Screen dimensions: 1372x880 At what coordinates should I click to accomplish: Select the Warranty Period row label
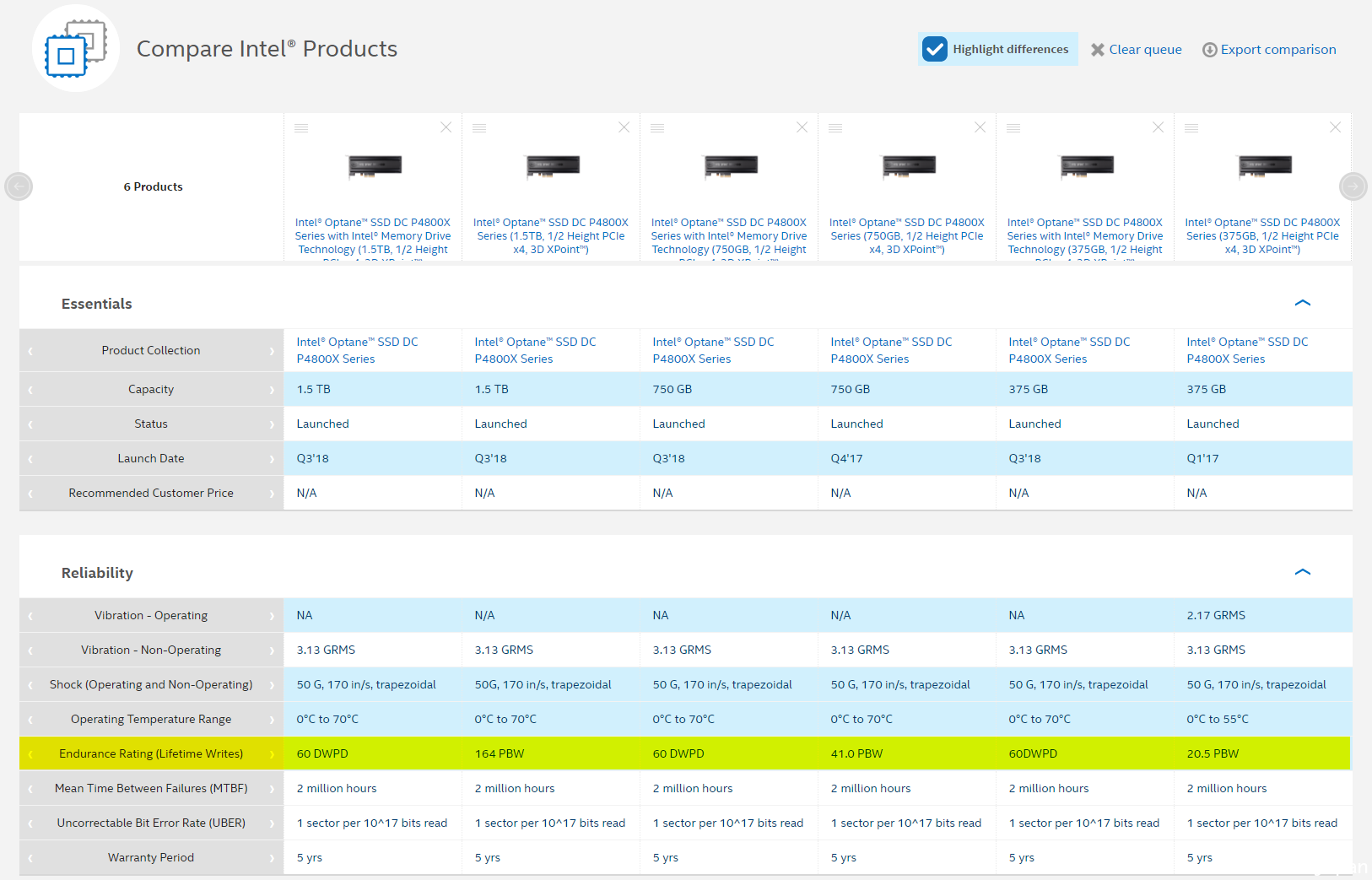[x=151, y=857]
